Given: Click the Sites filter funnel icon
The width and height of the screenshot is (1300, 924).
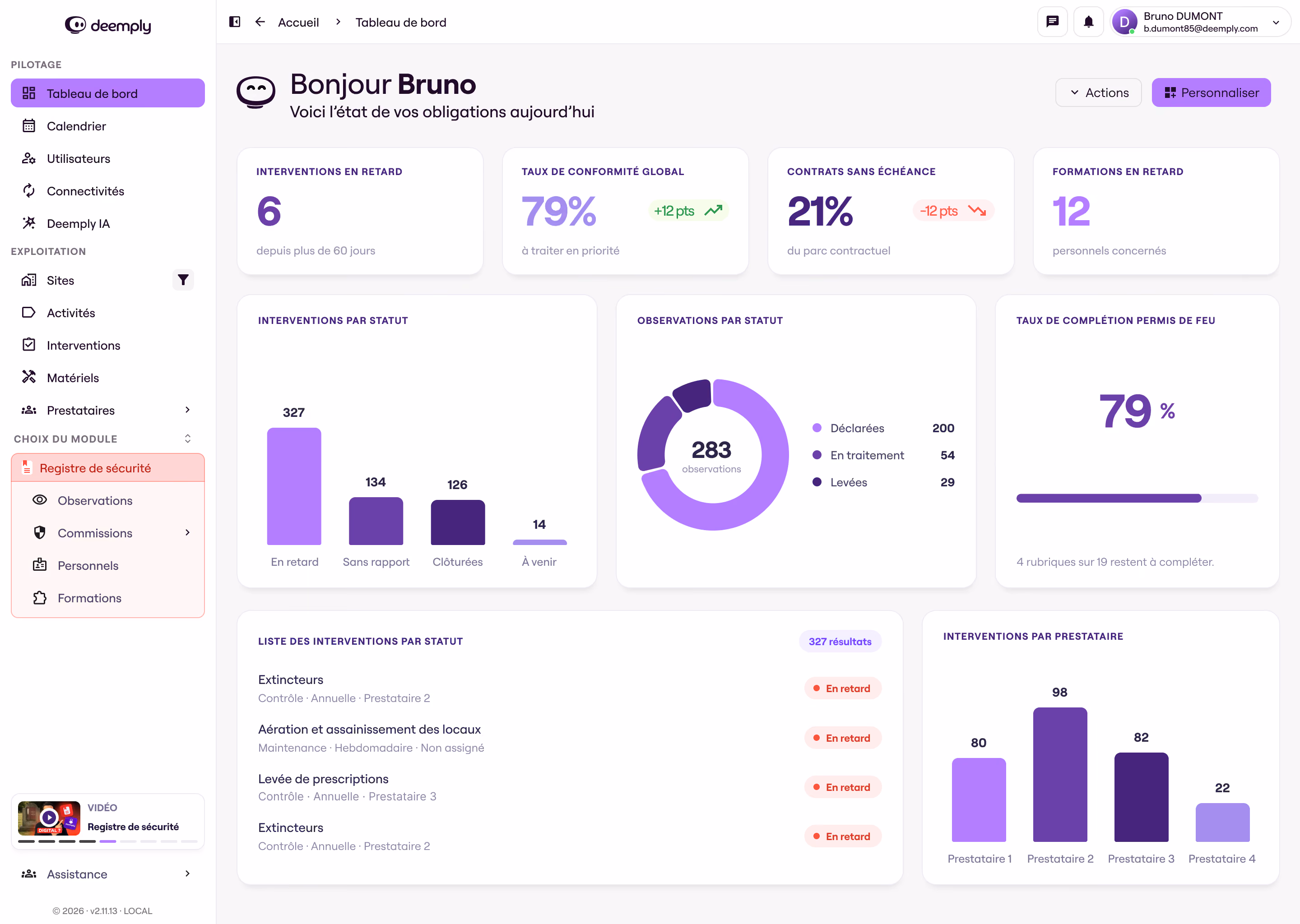Looking at the screenshot, I should [183, 280].
